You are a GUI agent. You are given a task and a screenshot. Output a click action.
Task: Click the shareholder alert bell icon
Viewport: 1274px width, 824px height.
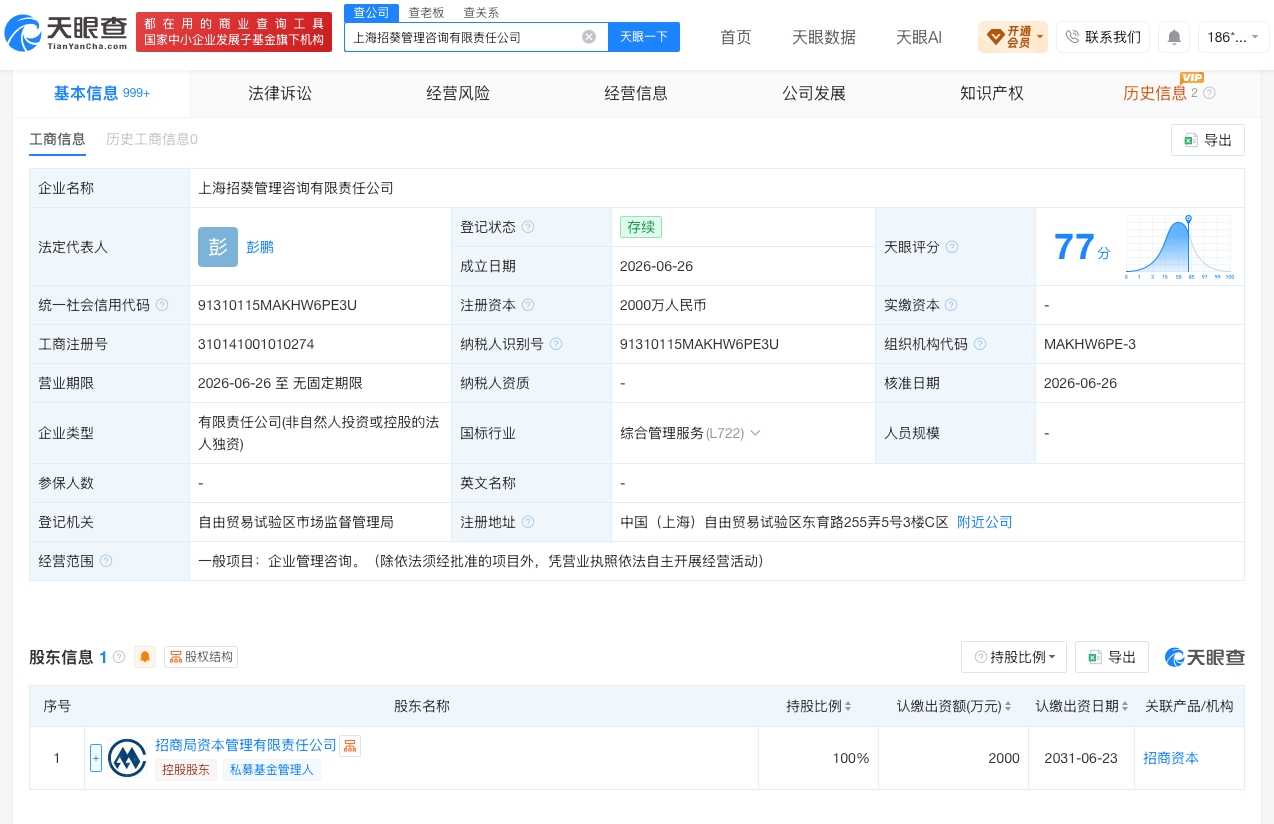click(x=145, y=657)
